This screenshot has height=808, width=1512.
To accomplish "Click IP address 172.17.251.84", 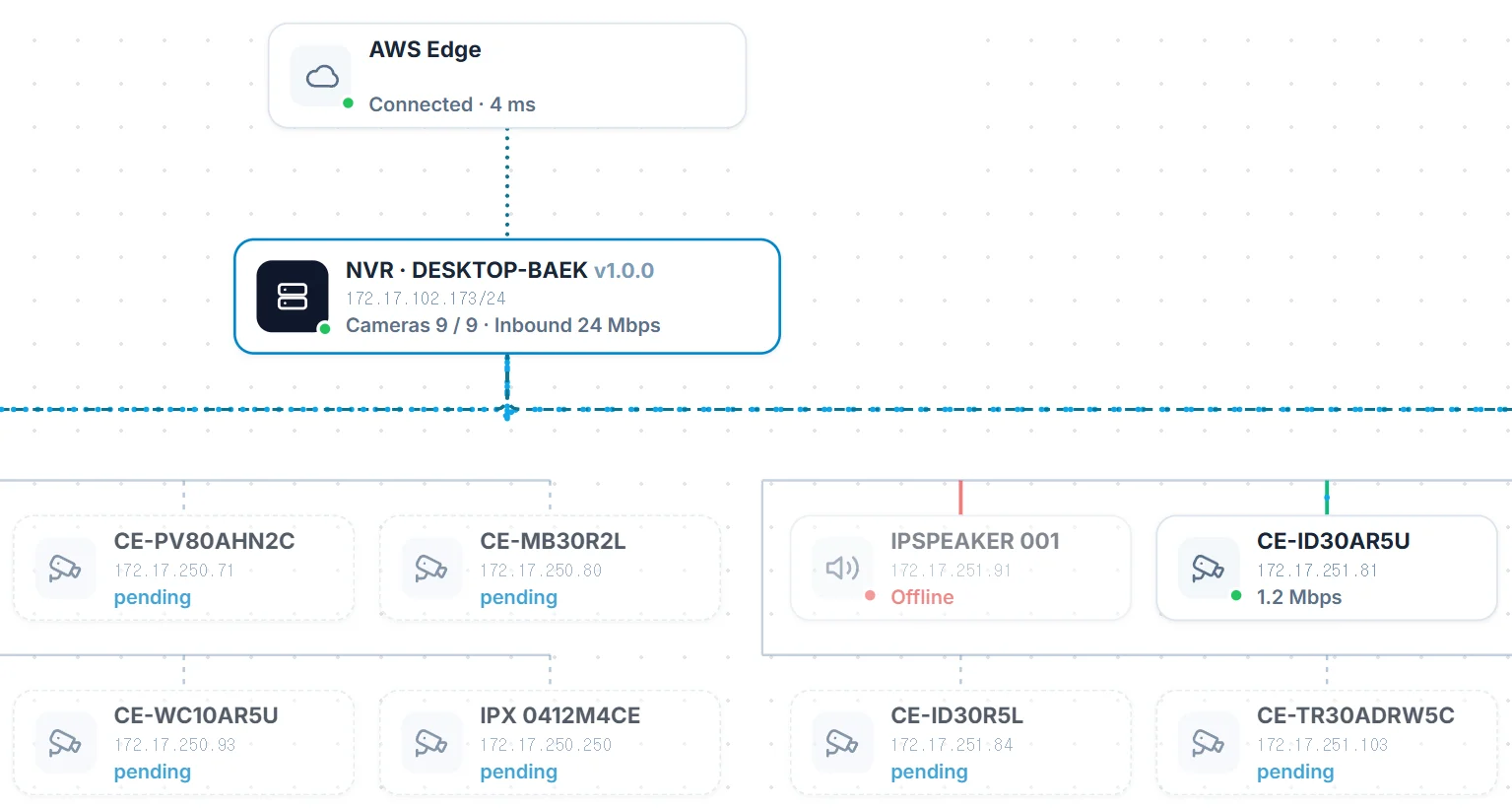I will pos(953,745).
